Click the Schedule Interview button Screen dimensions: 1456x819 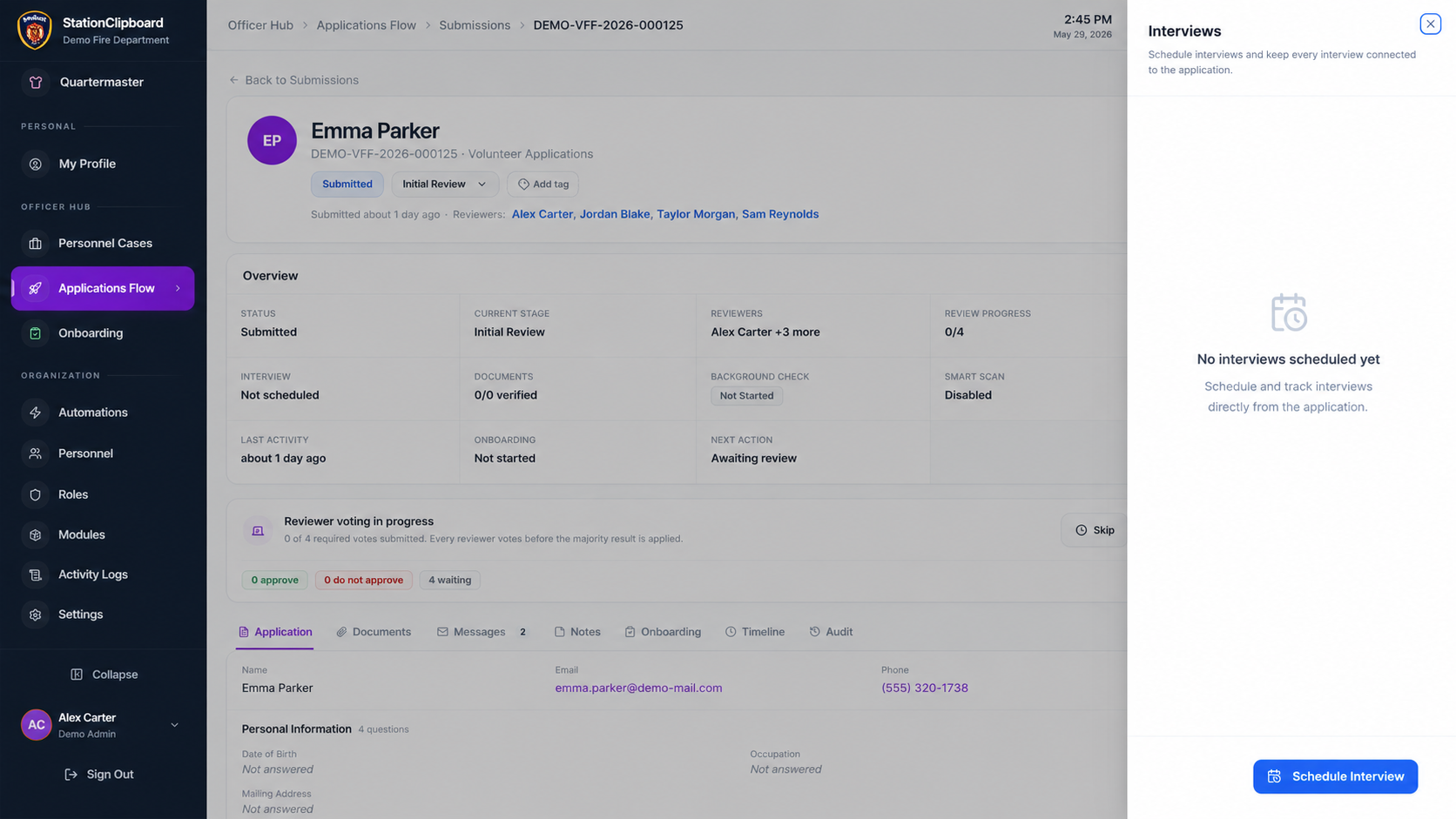click(1335, 776)
